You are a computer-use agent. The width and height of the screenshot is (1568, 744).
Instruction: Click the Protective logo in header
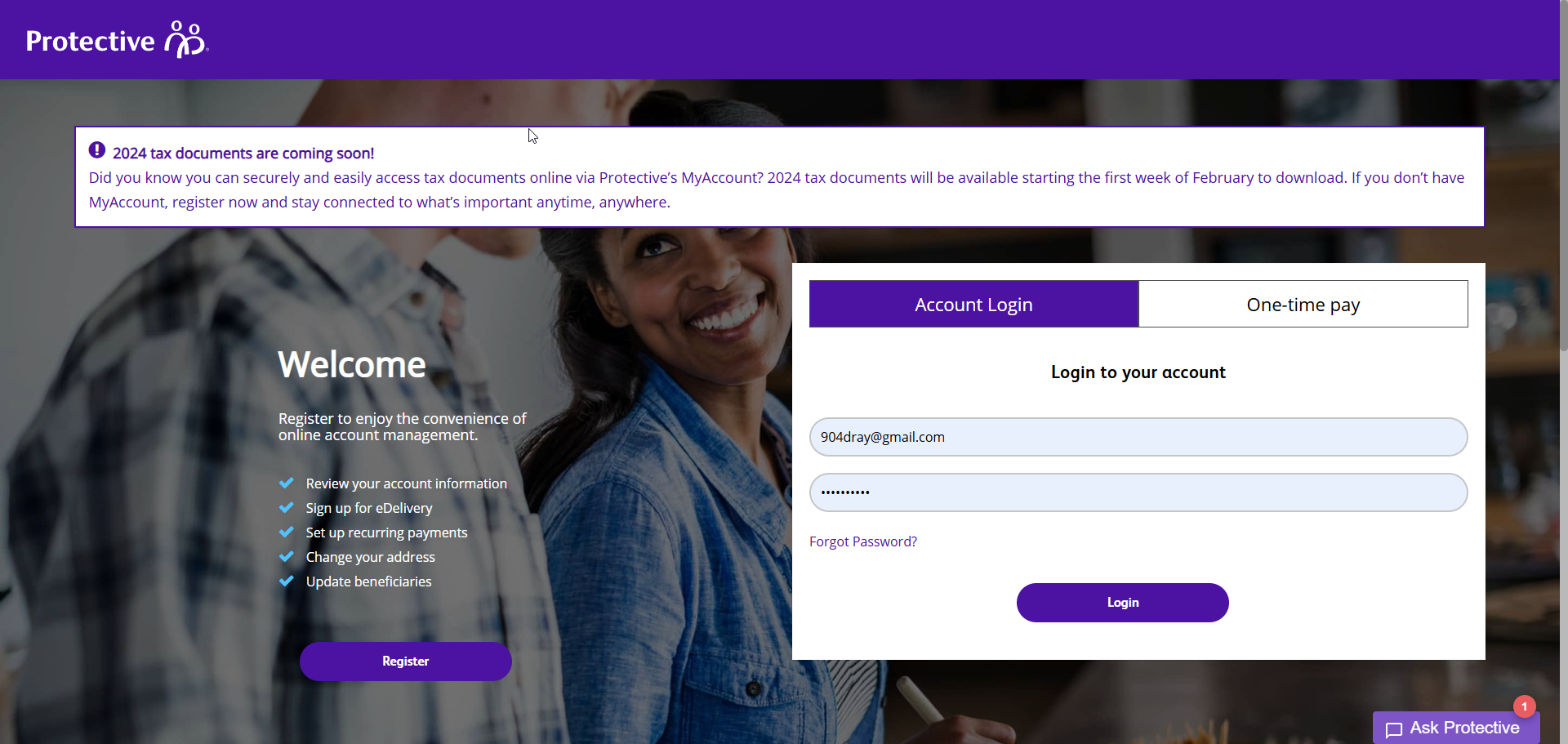click(x=117, y=39)
